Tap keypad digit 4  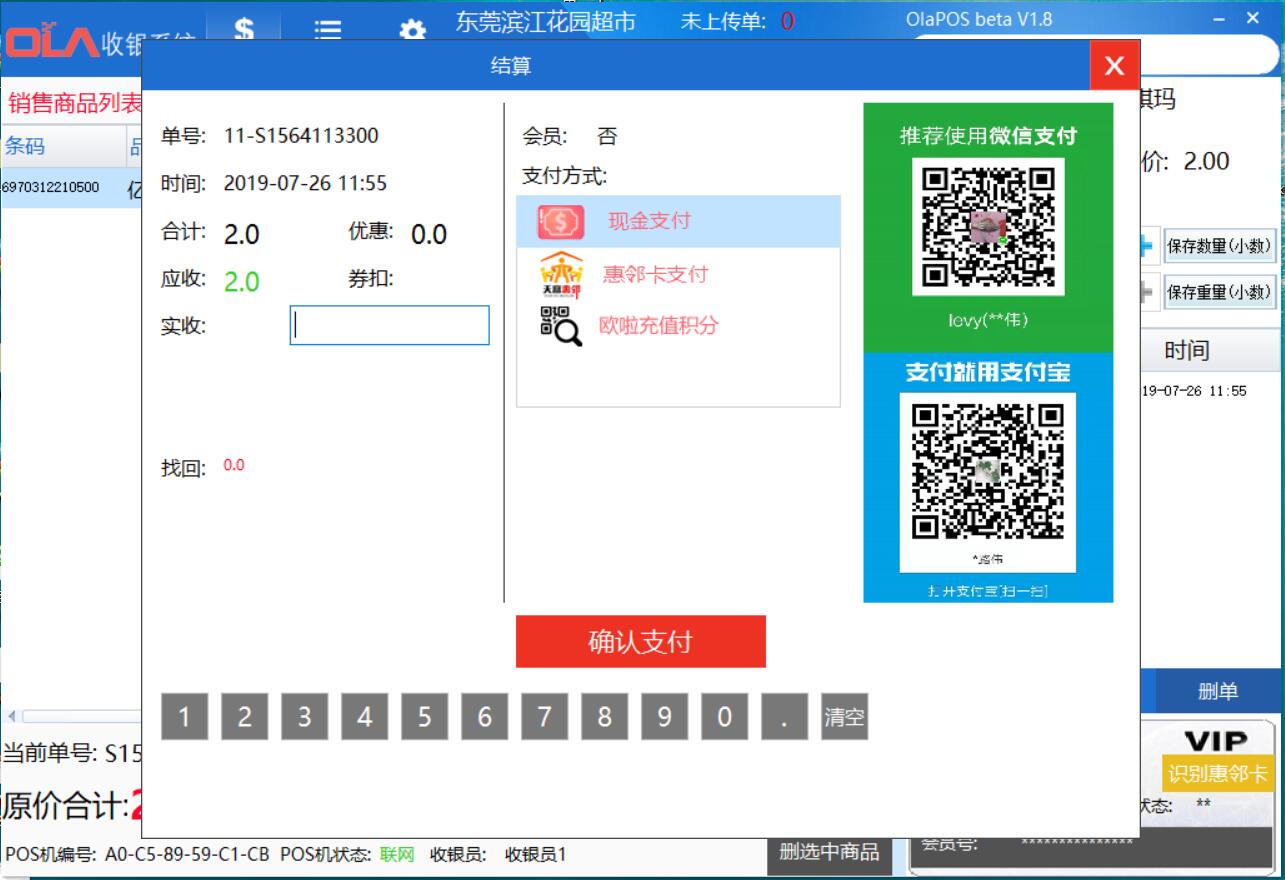point(365,717)
